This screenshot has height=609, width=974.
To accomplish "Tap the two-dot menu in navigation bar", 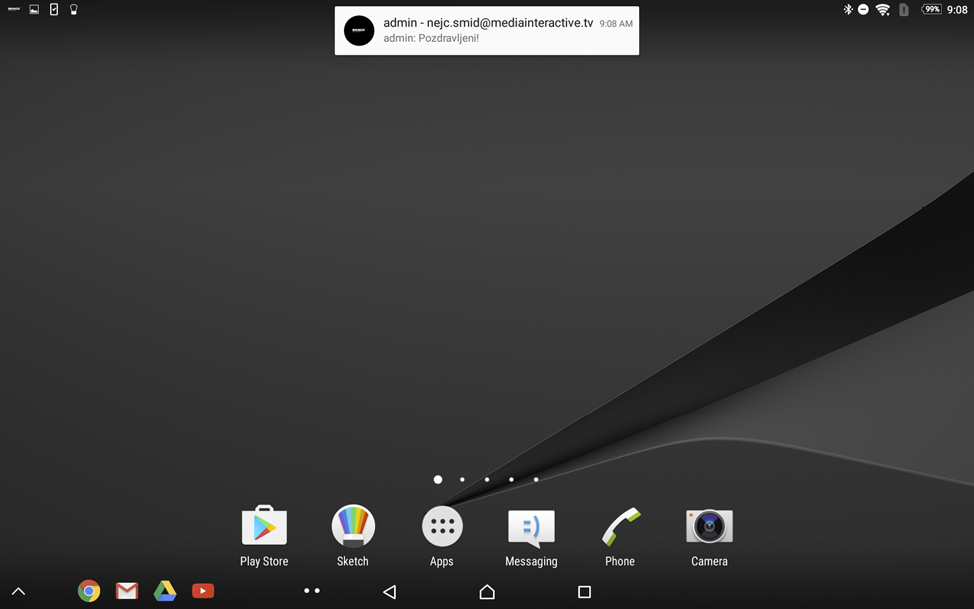I will [312, 591].
